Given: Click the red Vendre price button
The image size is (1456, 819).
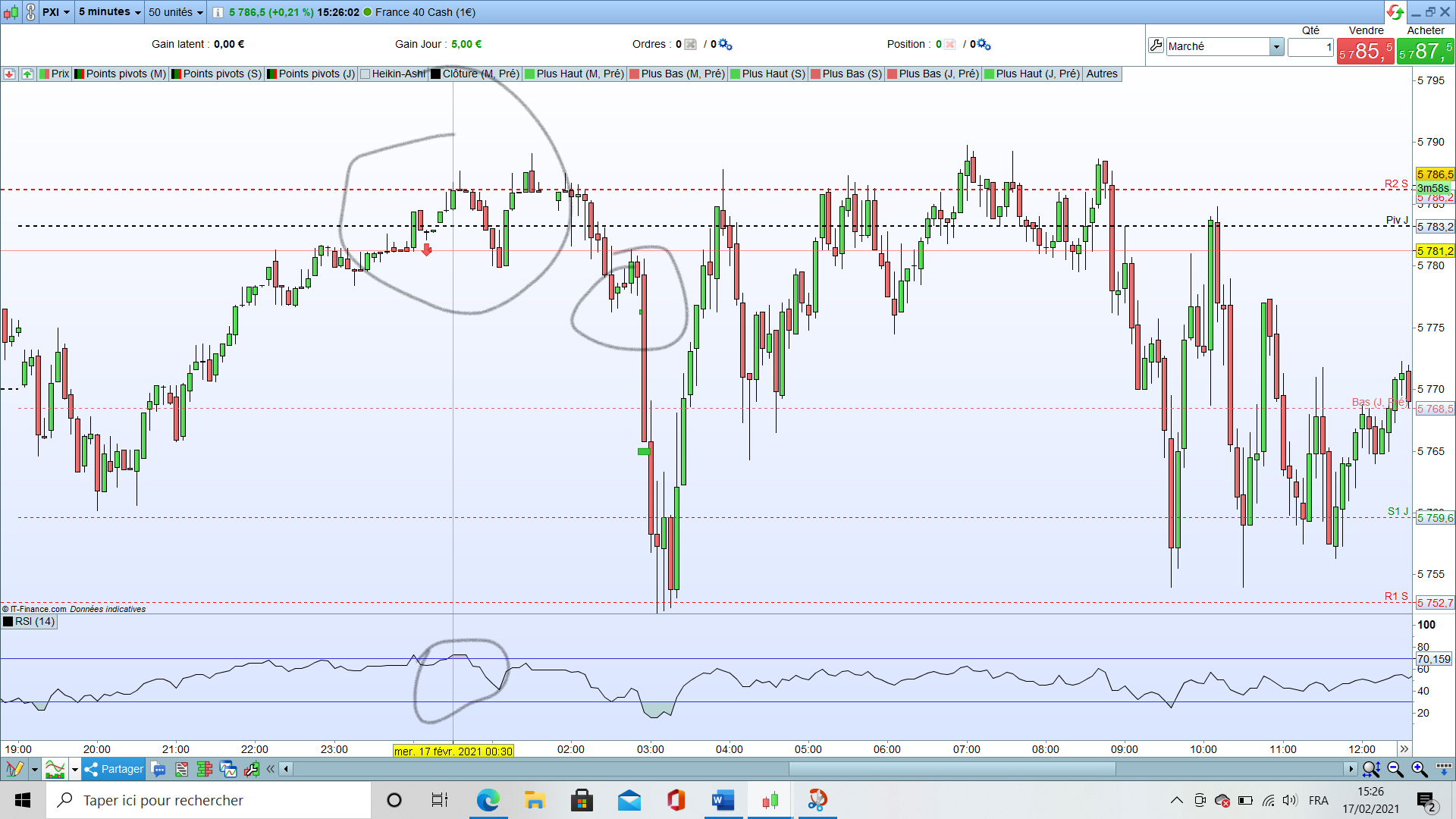Looking at the screenshot, I should pyautogui.click(x=1365, y=52).
